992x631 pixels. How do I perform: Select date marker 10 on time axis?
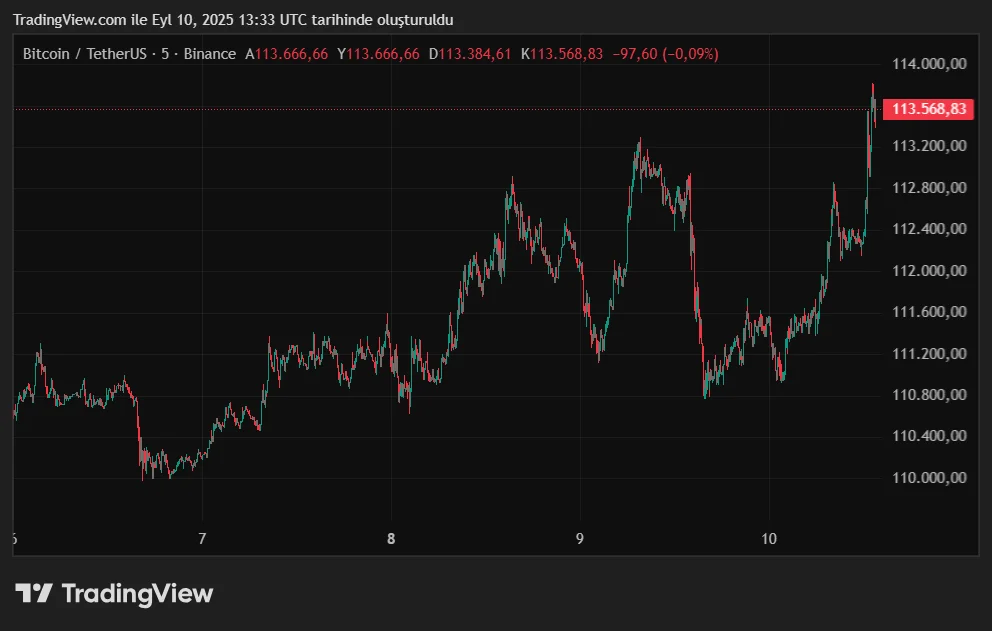[x=769, y=539]
